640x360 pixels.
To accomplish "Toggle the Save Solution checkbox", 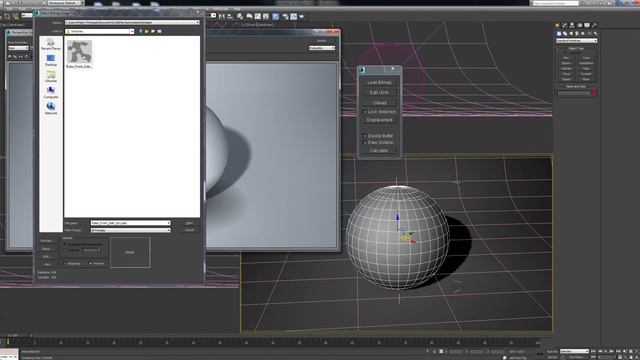I will pyautogui.click(x=365, y=142).
